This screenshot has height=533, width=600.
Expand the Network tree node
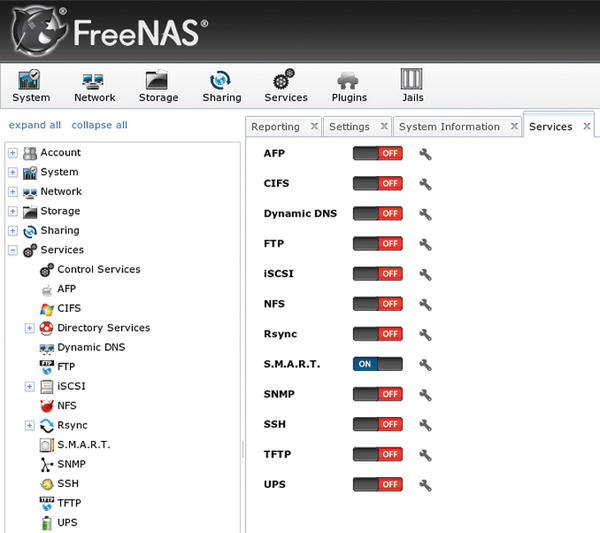coord(13,192)
